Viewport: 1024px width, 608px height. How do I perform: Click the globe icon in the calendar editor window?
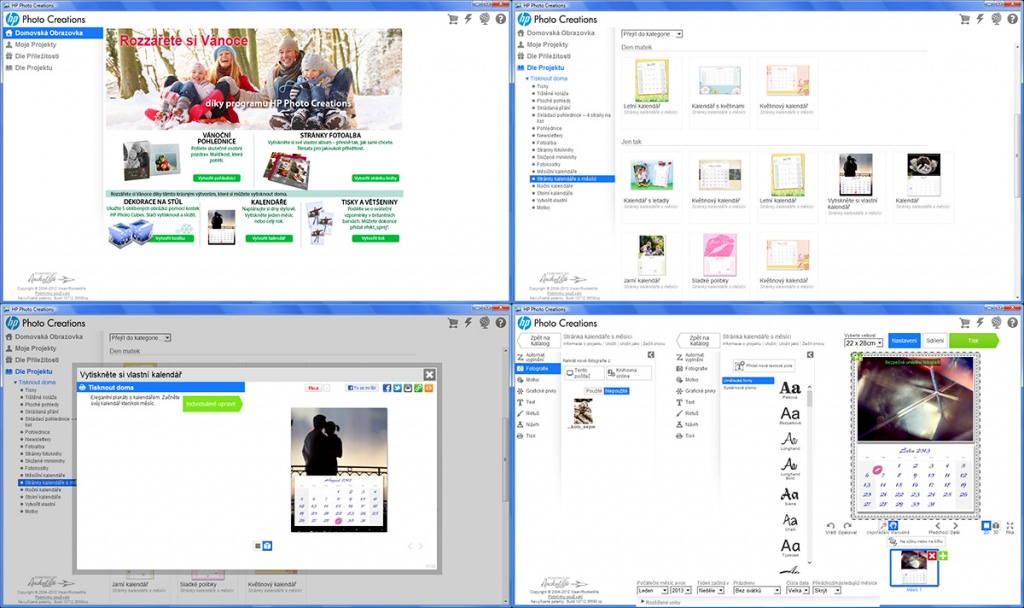click(x=997, y=323)
